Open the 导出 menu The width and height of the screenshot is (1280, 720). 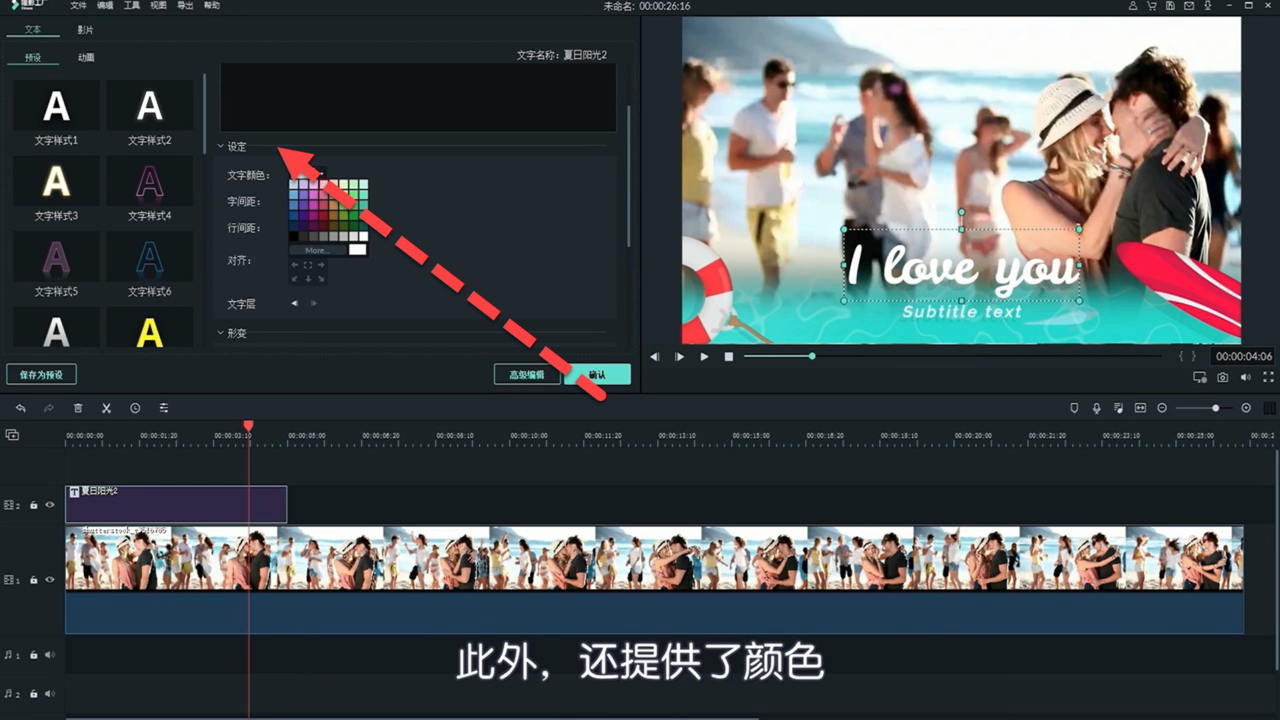[185, 6]
